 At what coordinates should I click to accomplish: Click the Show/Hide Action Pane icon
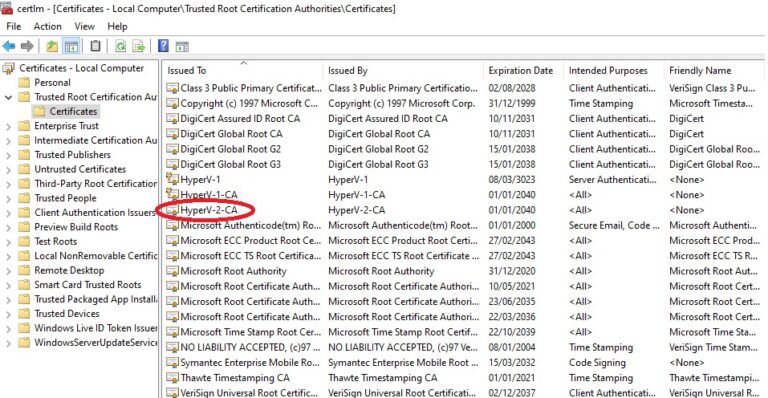pyautogui.click(x=182, y=47)
